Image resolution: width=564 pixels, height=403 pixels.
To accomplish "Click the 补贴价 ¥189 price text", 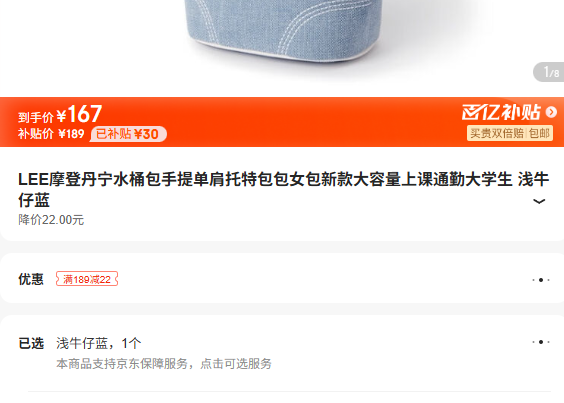I will click(51, 134).
